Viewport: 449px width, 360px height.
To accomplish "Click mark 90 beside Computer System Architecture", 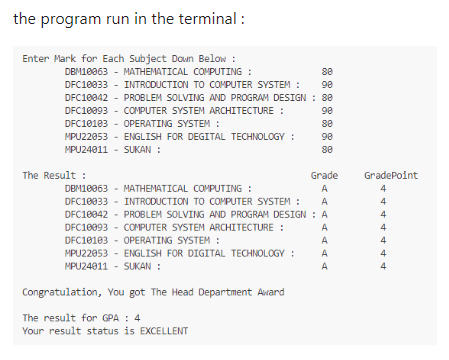I will pos(327,111).
